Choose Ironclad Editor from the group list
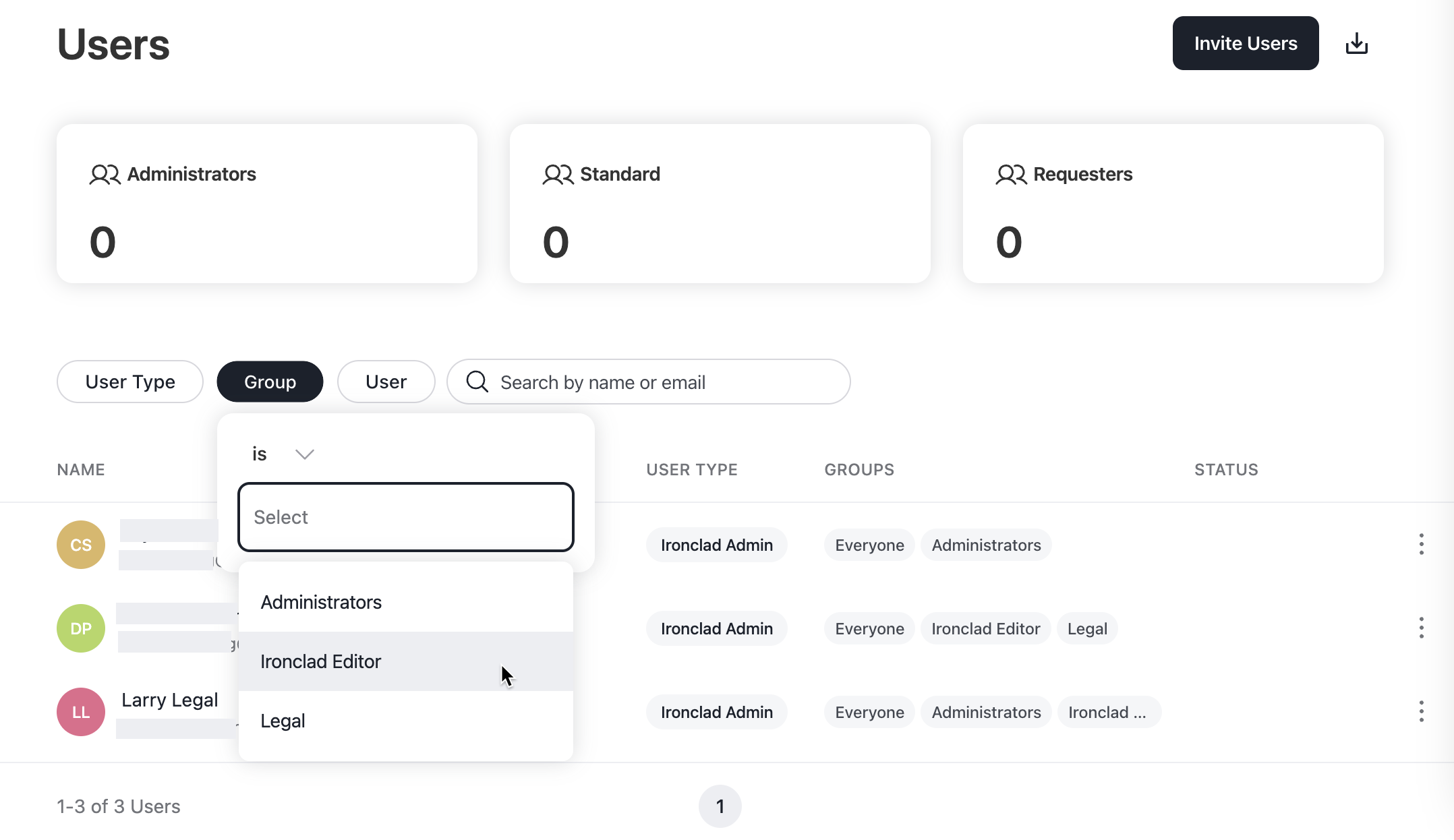 [406, 661]
